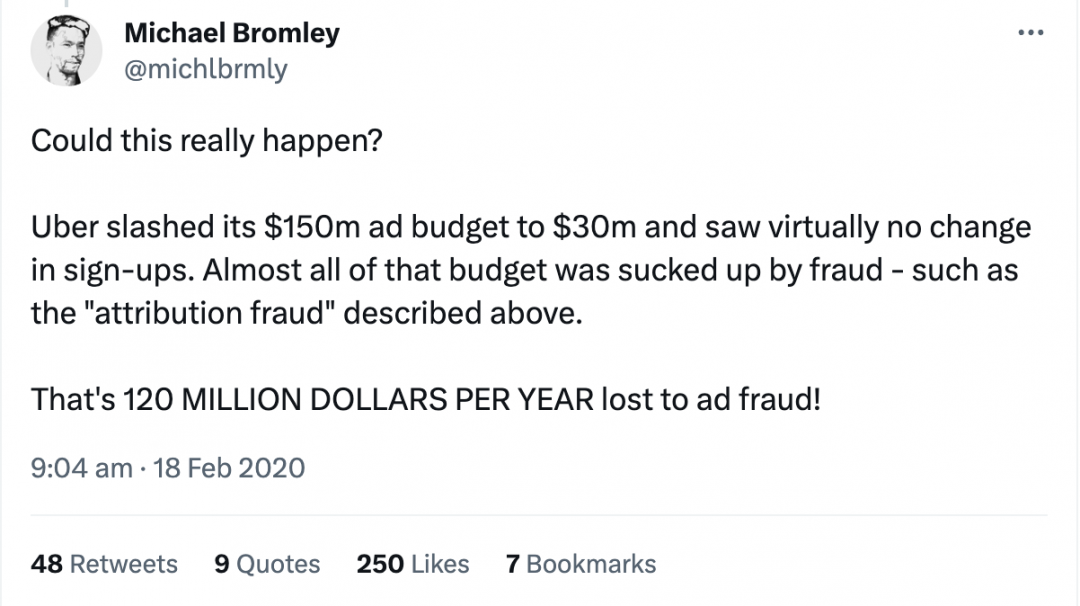1080x606 pixels.
Task: Click the 18 Feb 2020 date
Action: 229,468
